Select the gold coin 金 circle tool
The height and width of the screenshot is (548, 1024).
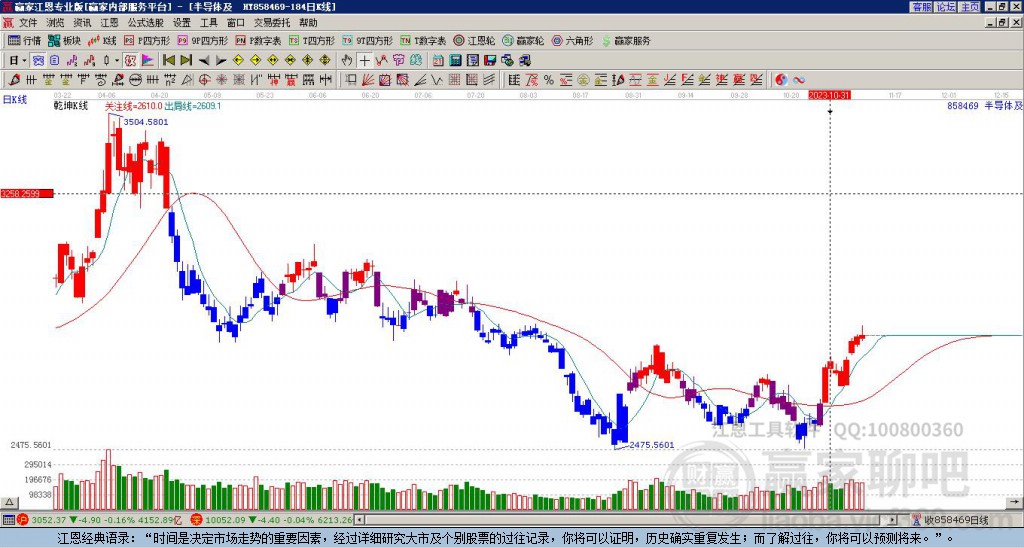(x=583, y=80)
